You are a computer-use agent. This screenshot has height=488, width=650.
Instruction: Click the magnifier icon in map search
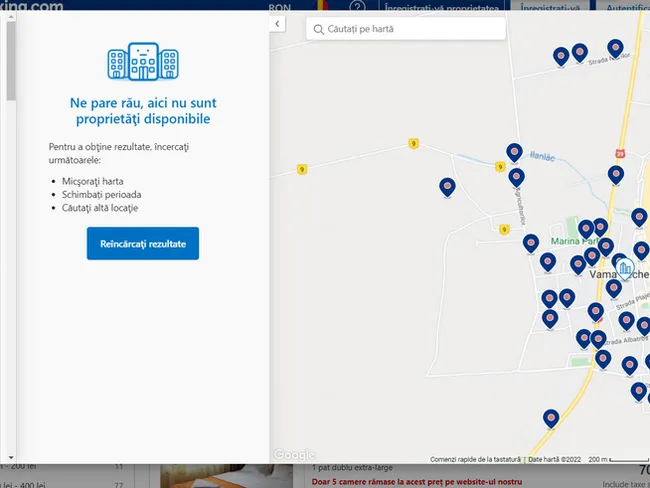(317, 29)
